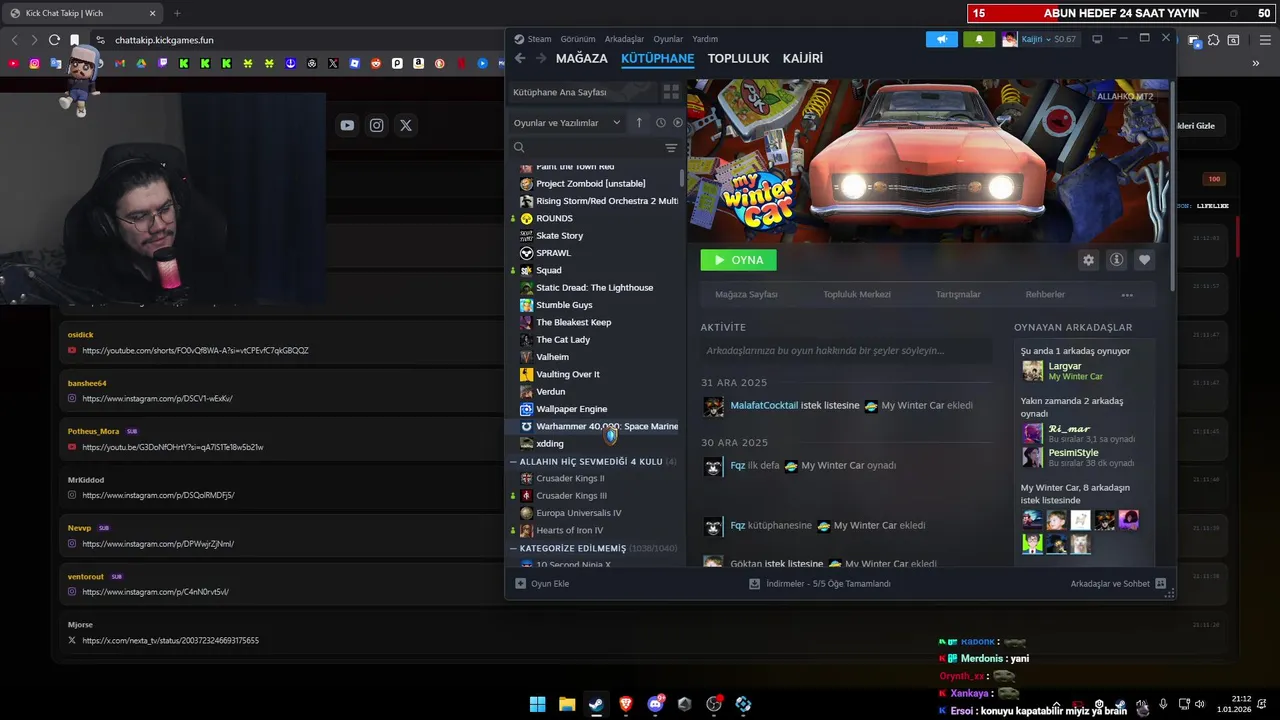Screen dimensions: 1280x720
Task: Open Steam's announcements megaphone button
Action: (941, 39)
